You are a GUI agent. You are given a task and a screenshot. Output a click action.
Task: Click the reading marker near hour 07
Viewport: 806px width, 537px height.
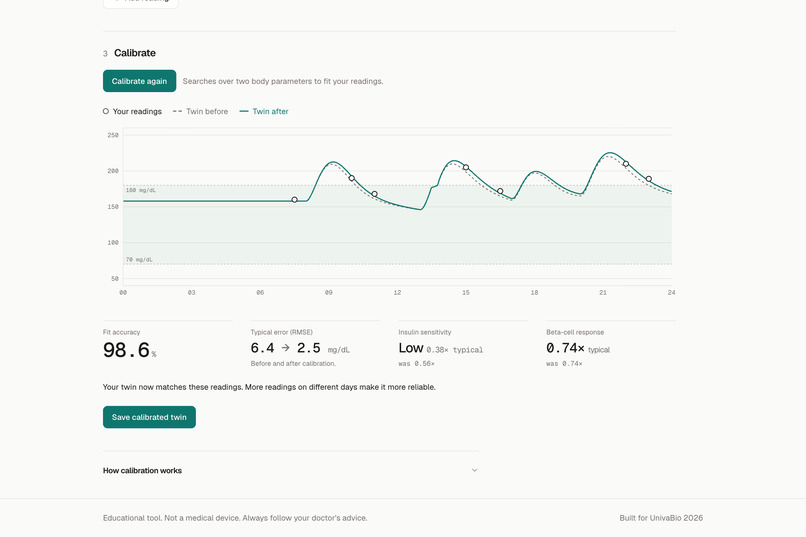click(295, 200)
